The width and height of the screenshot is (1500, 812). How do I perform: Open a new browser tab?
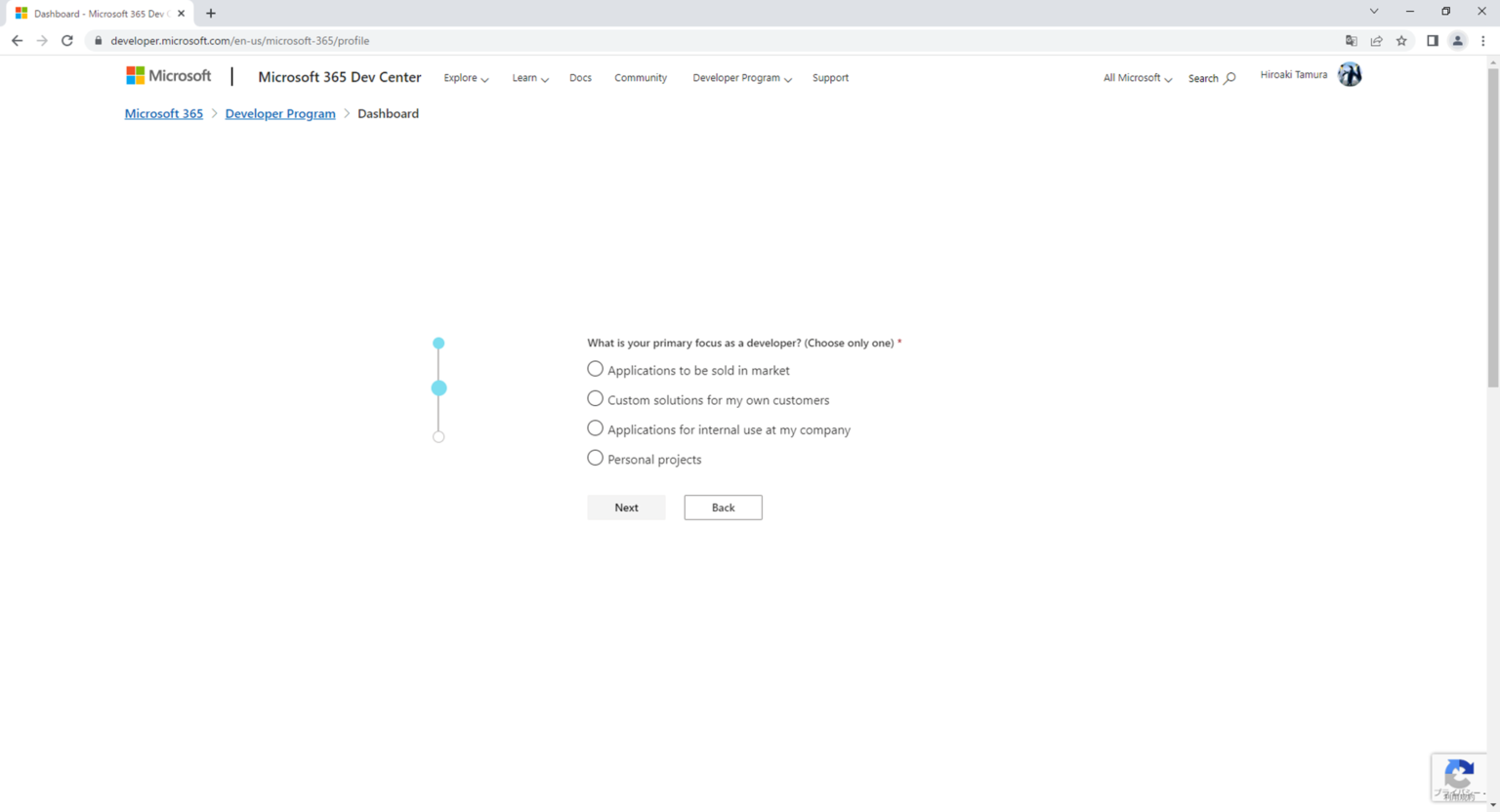point(211,14)
